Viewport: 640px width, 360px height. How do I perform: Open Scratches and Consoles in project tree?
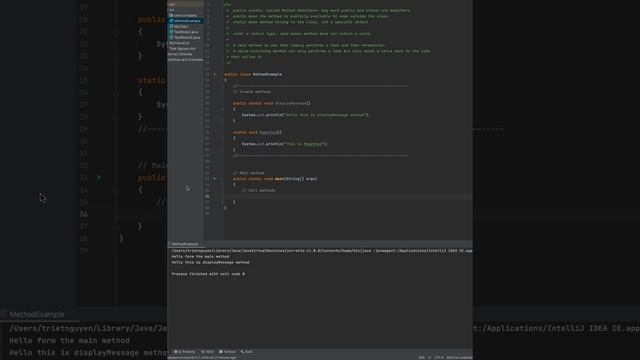coord(185,60)
